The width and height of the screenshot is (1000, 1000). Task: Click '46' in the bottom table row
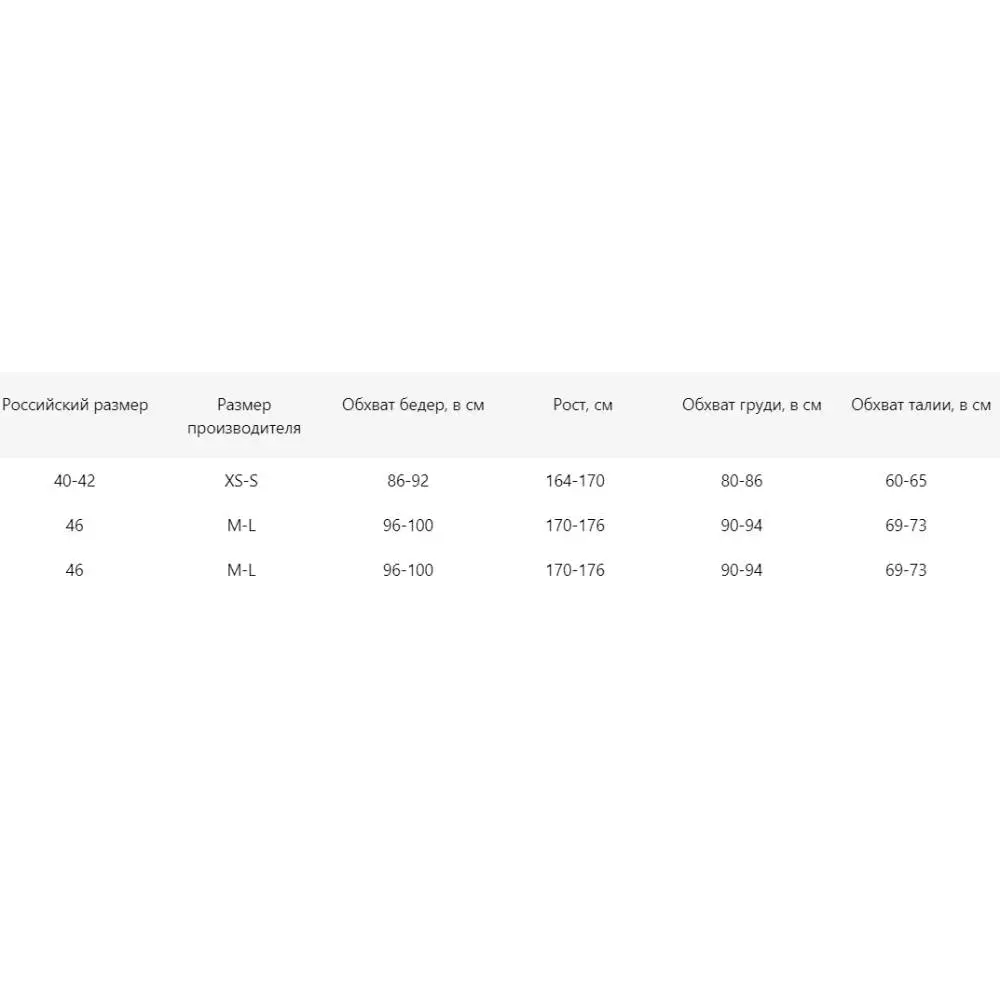point(75,570)
